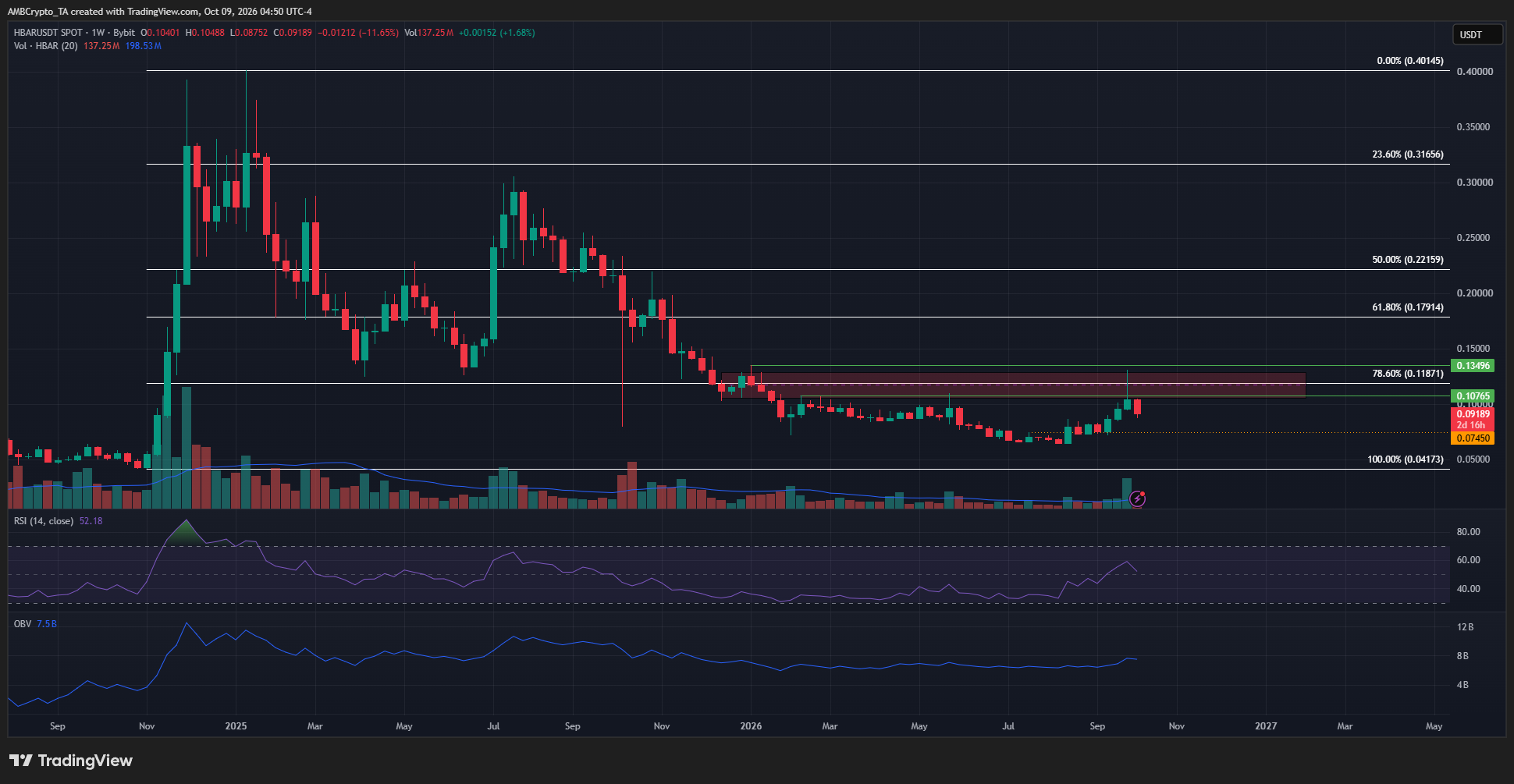
Task: Select the 100.00% (0.04173) Fib level label
Action: point(1406,459)
